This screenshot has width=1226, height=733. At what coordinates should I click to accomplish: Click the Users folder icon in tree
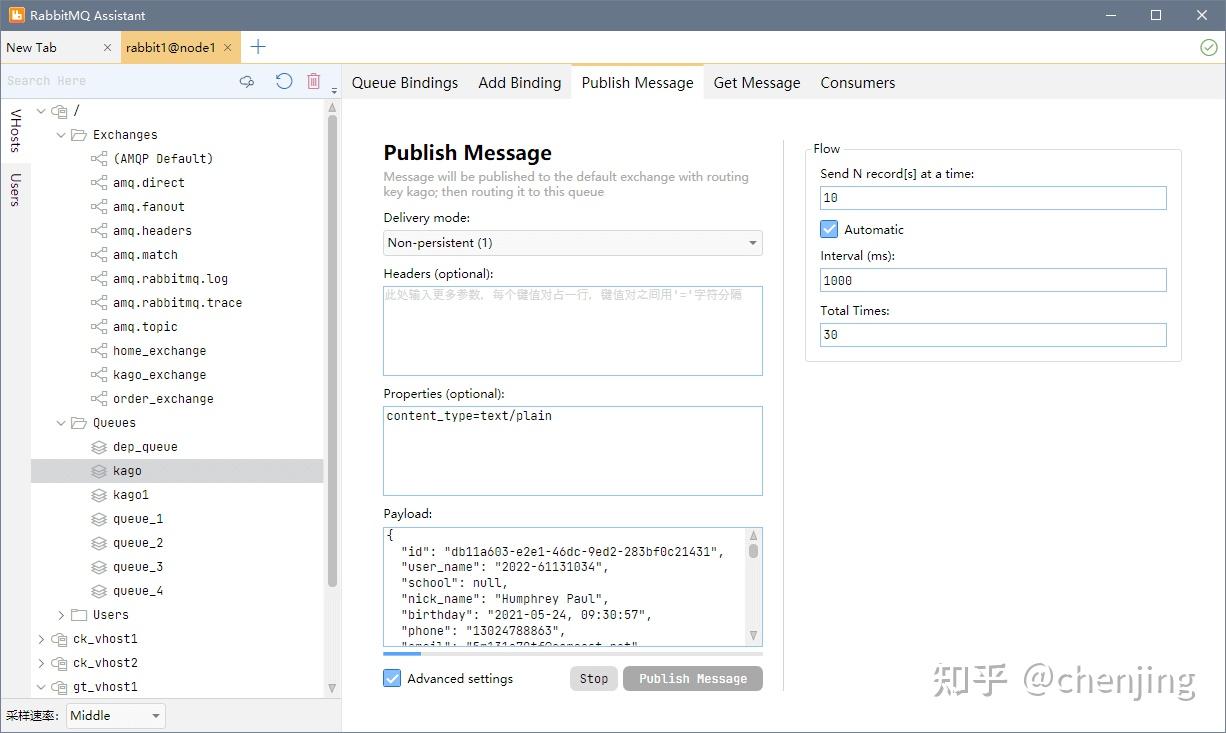coord(79,615)
